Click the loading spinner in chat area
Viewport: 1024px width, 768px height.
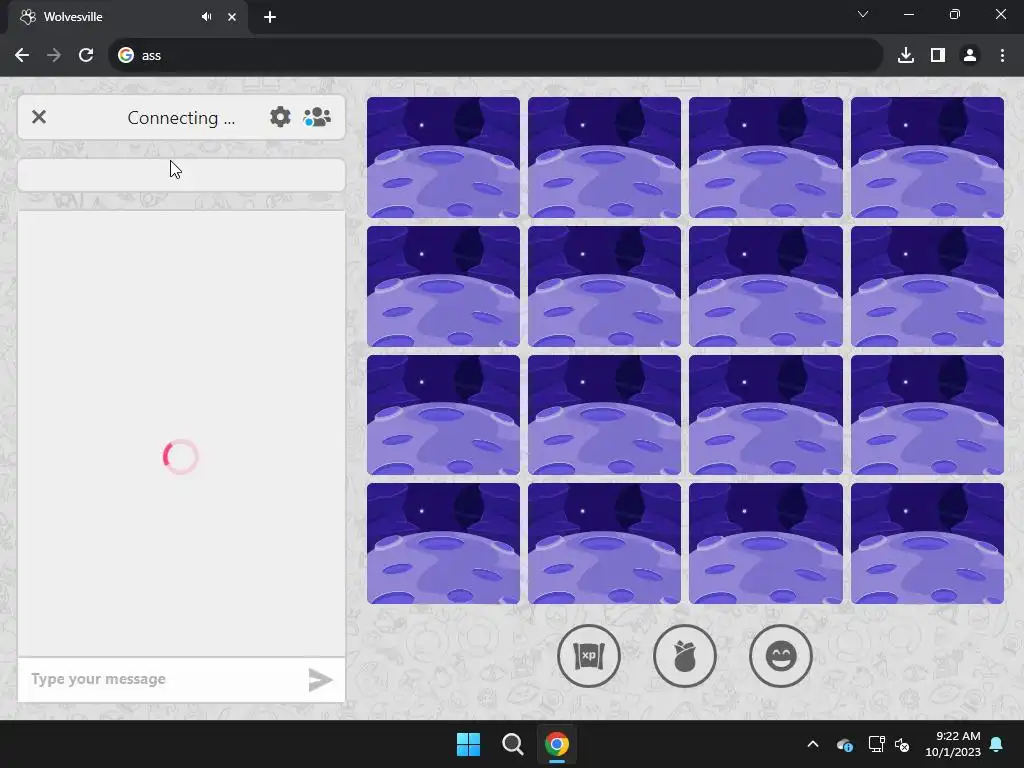point(181,456)
